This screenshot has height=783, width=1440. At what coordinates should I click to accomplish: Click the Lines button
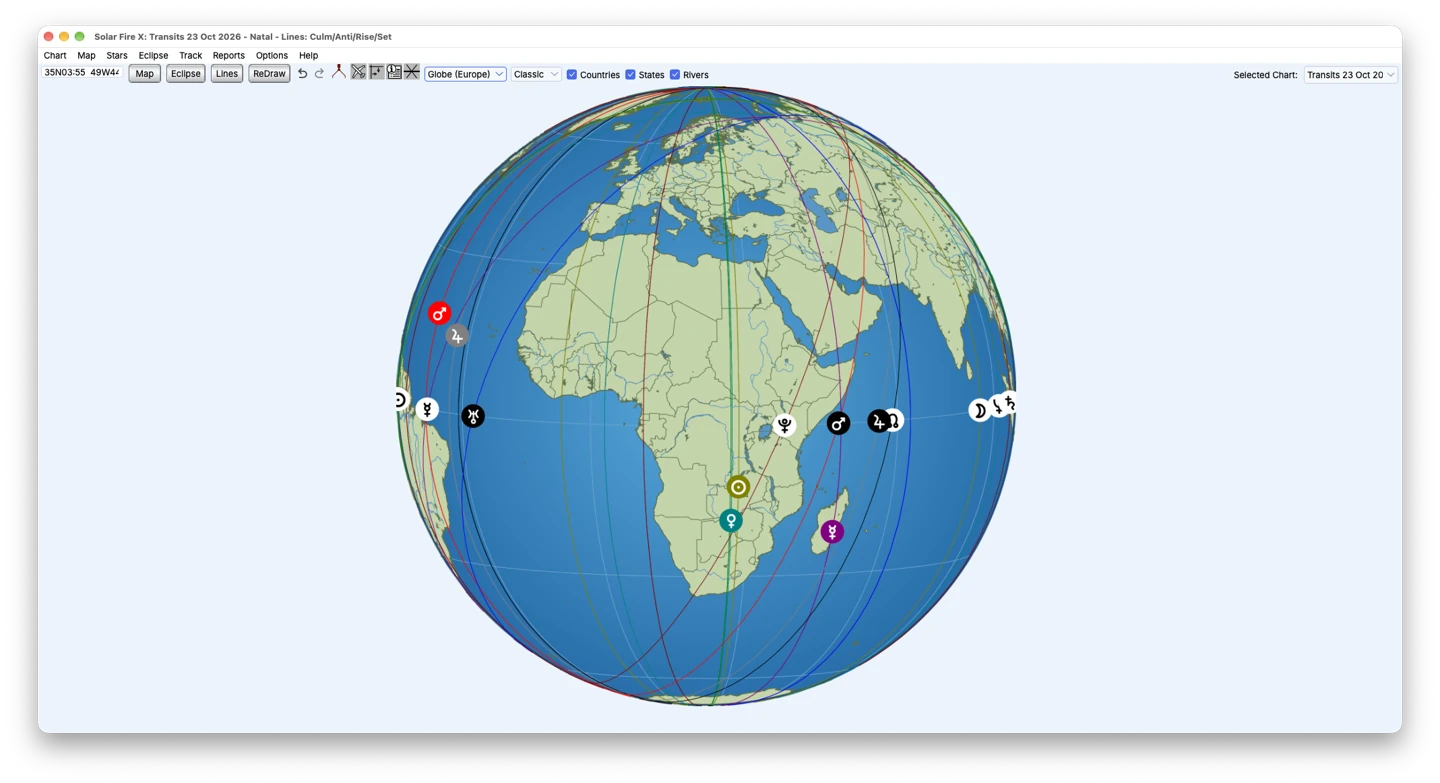pyautogui.click(x=227, y=74)
